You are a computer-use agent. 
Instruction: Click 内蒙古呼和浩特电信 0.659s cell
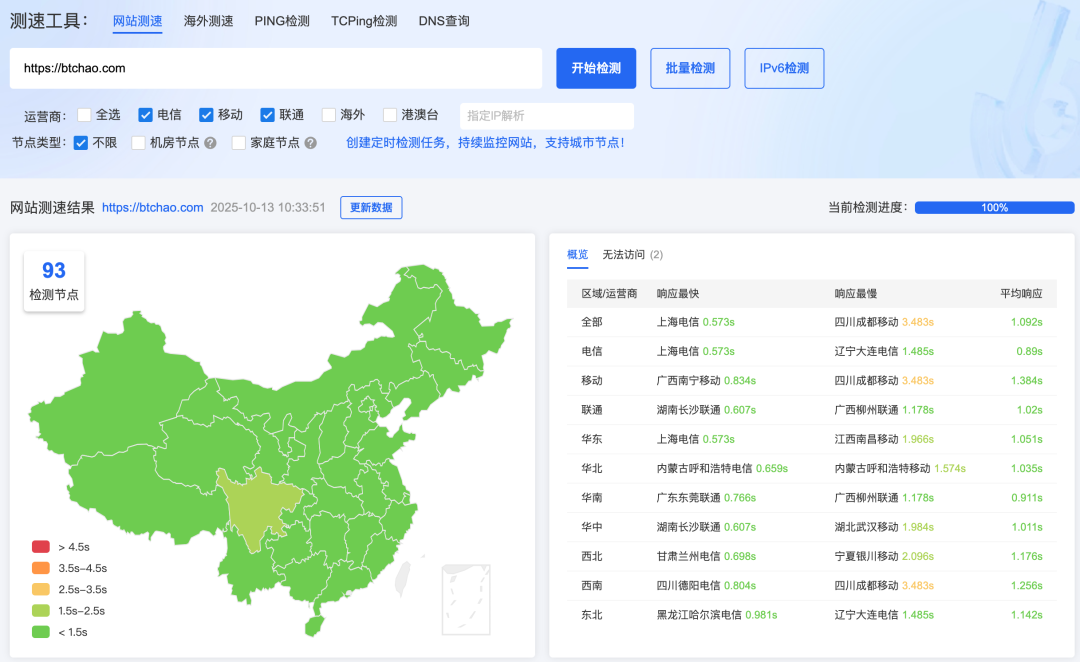click(722, 468)
